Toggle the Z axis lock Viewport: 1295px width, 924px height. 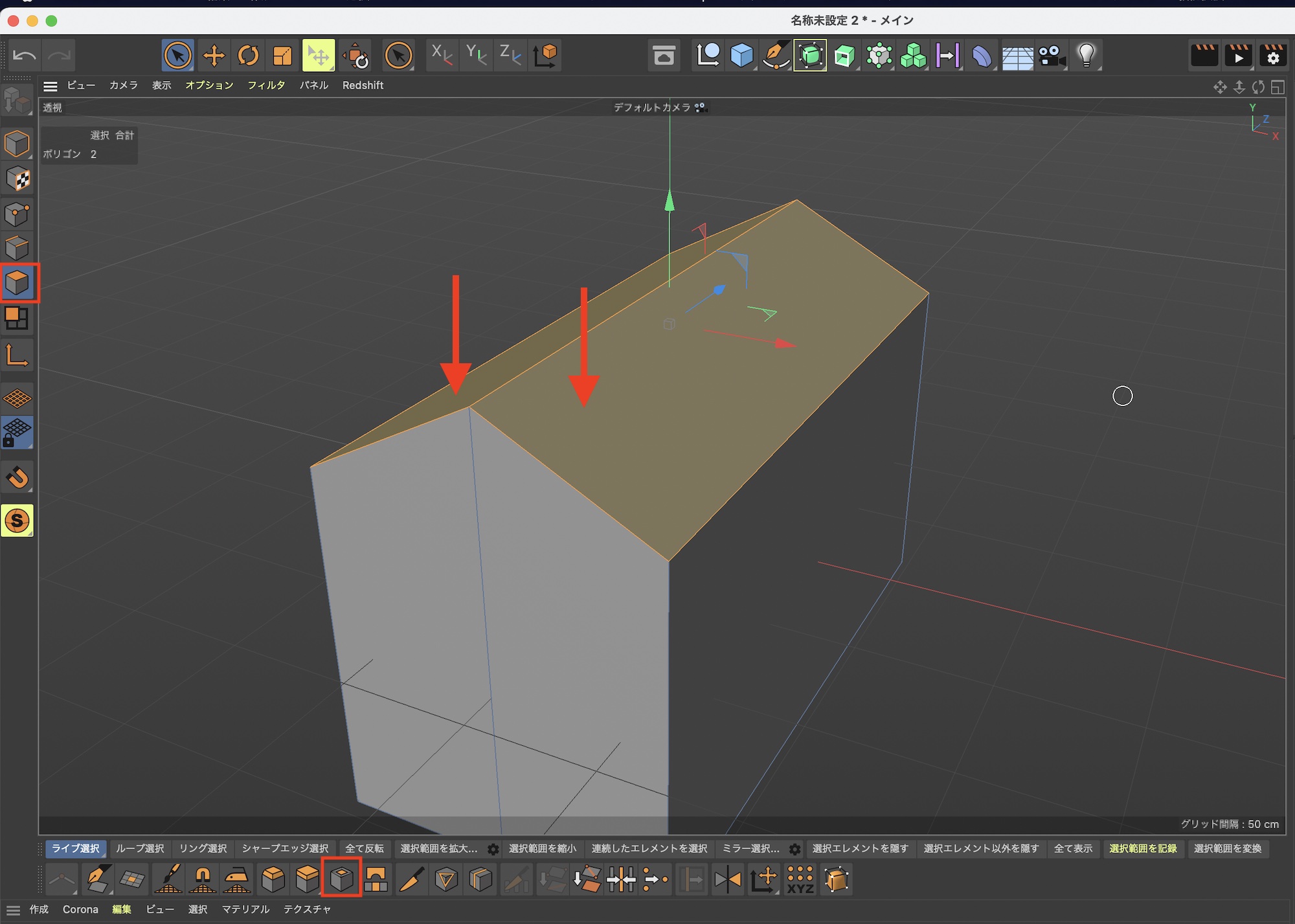pyautogui.click(x=510, y=56)
